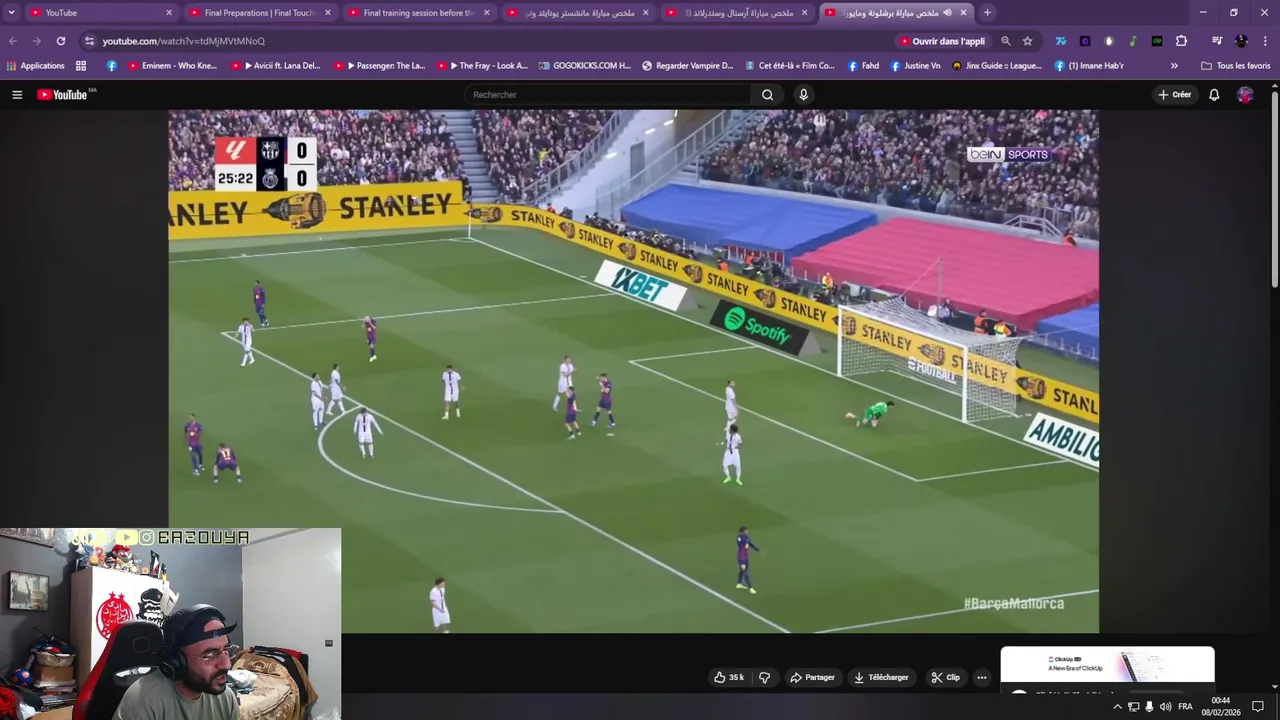The width and height of the screenshot is (1280, 720).
Task: Reload the current page
Action: click(x=61, y=41)
